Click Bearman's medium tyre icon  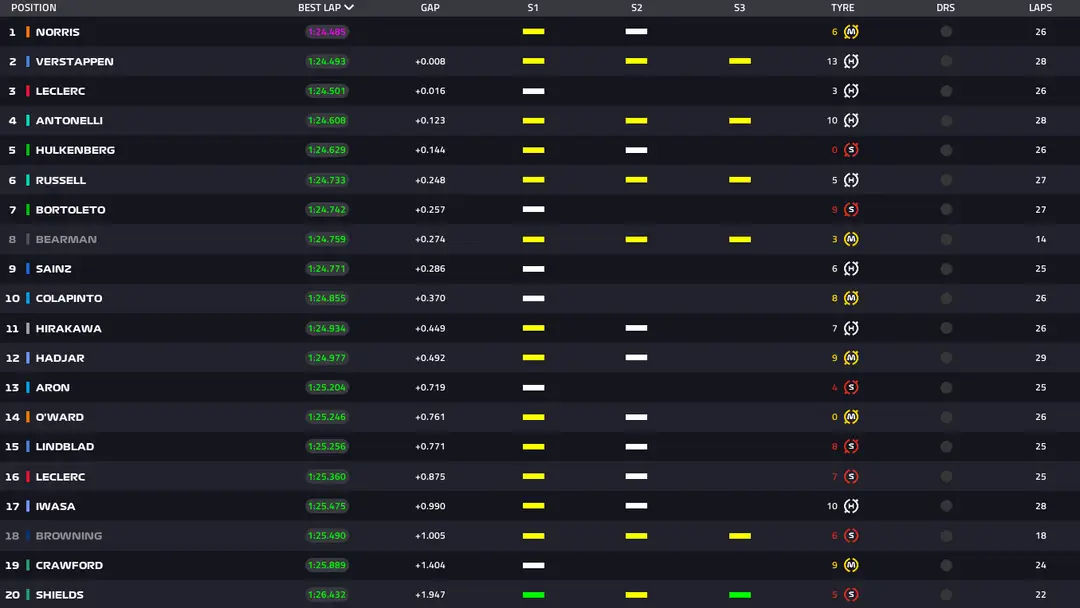tap(851, 239)
